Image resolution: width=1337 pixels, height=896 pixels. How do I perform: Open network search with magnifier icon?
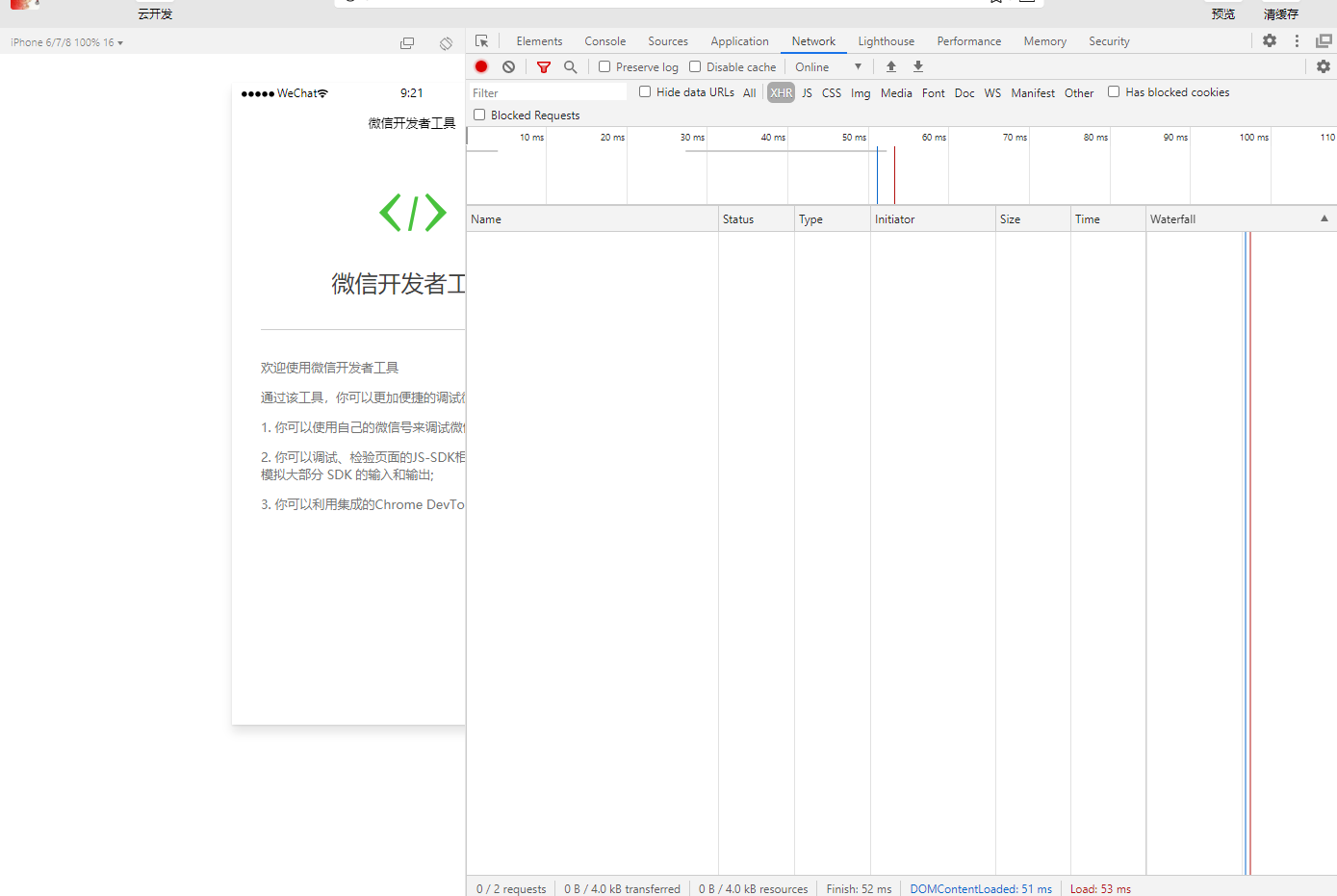tap(571, 66)
